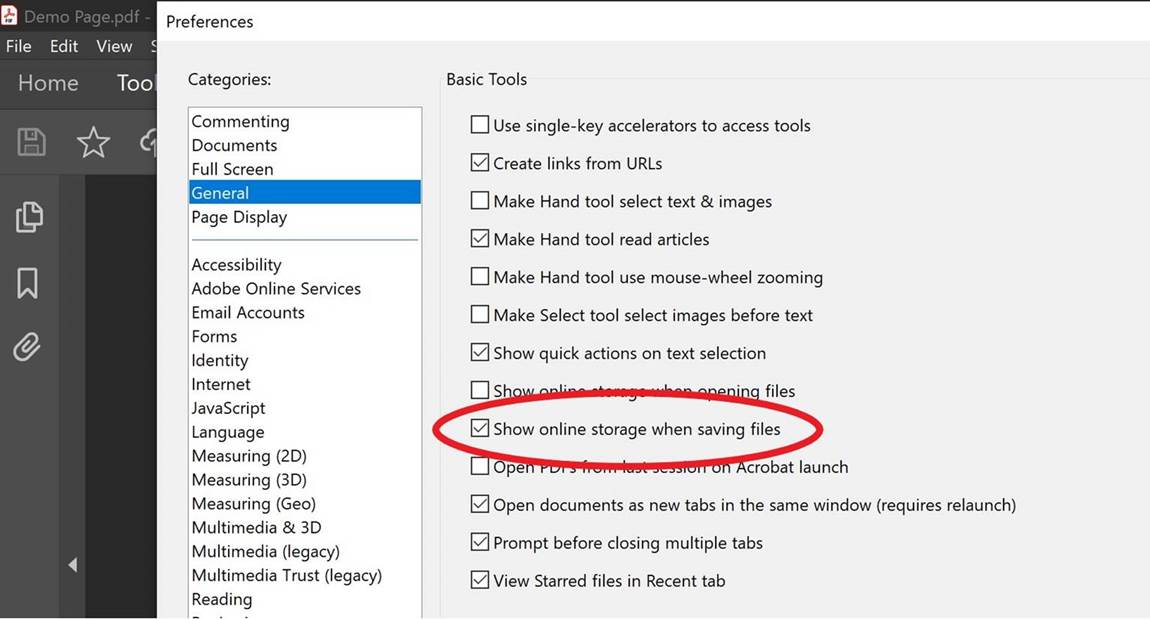Select the Commenting category
This screenshot has height=619, width=1150.
[x=240, y=122]
